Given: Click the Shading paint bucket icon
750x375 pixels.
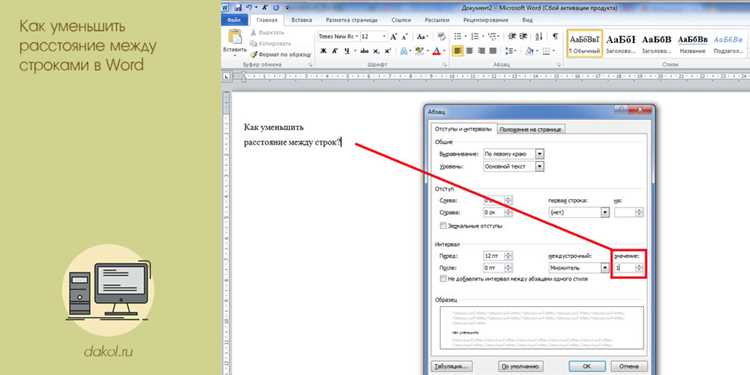Looking at the screenshot, I should (531, 51).
